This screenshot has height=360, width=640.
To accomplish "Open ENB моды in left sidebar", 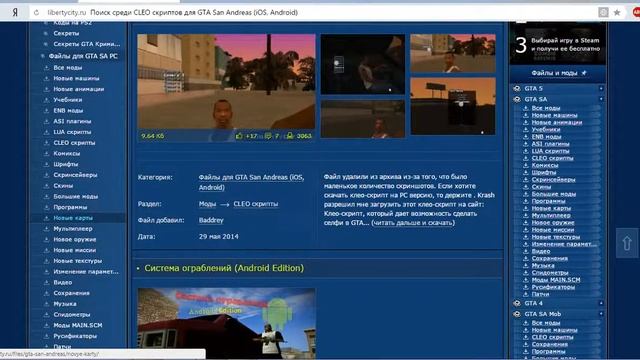I will tap(68, 111).
